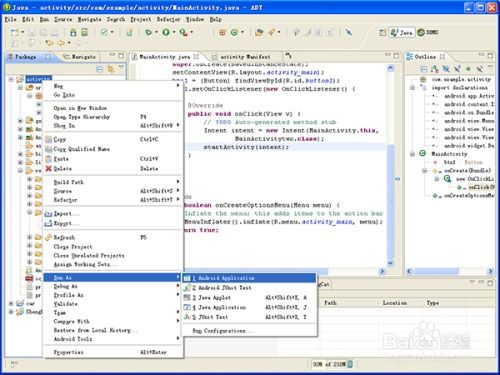Select btn1 : Button field in Outline
The image size is (500, 375).
click(x=463, y=162)
